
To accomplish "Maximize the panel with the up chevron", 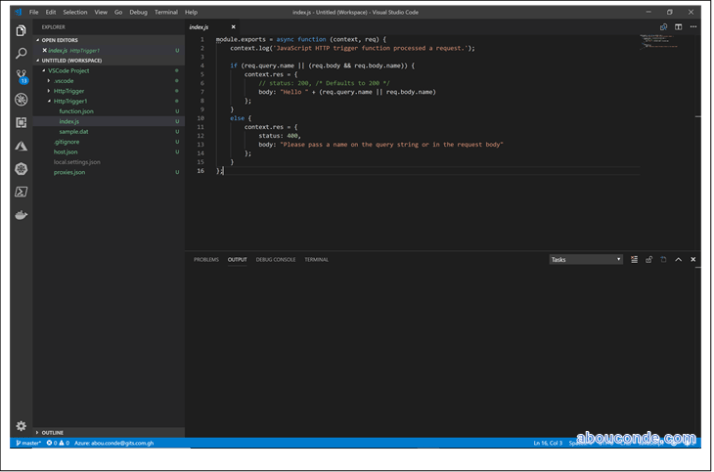I will [x=678, y=259].
